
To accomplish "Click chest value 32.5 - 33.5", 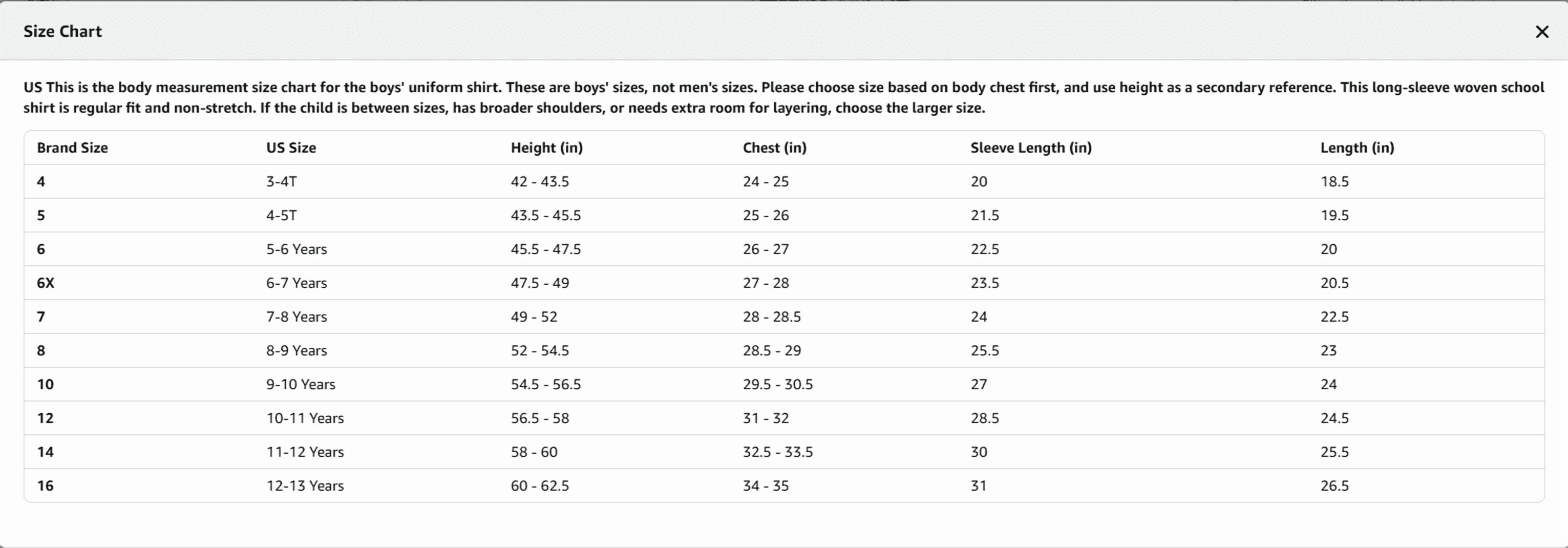I will point(777,452).
